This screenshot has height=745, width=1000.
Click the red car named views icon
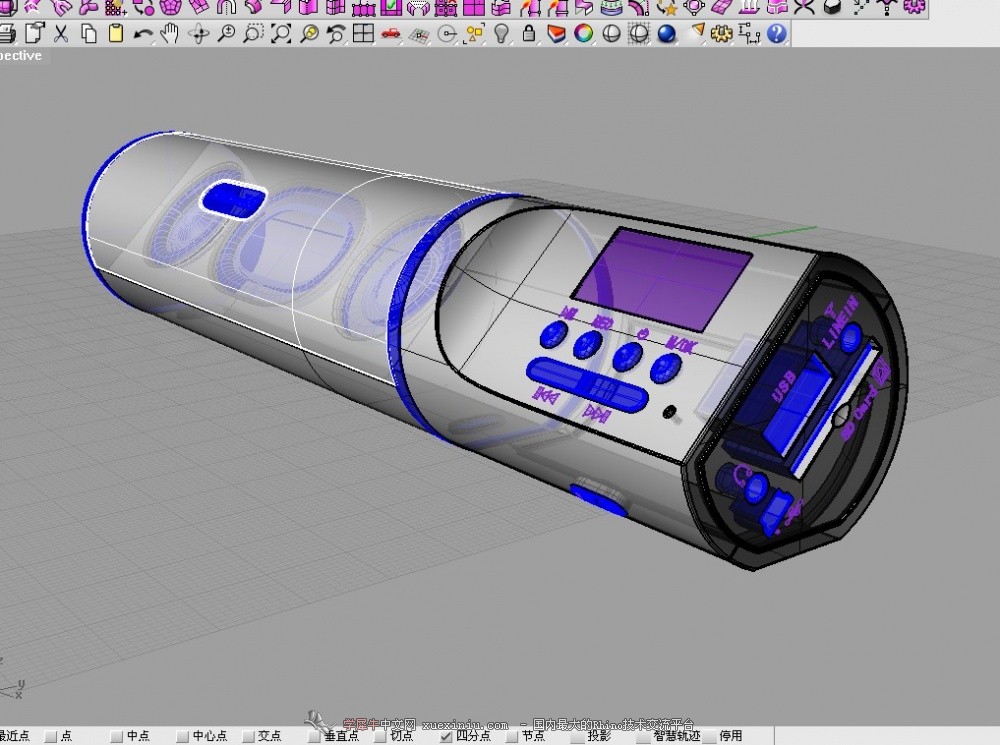tap(391, 33)
